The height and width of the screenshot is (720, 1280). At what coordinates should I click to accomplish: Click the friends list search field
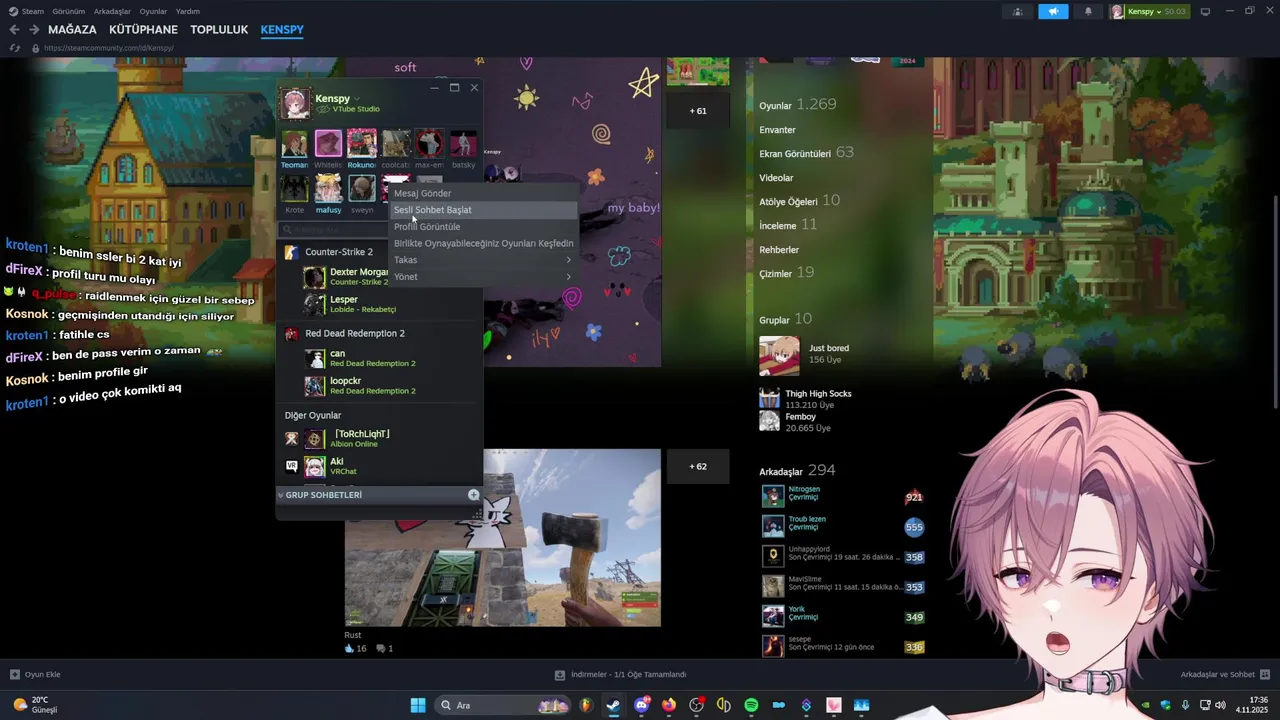pyautogui.click(x=335, y=229)
